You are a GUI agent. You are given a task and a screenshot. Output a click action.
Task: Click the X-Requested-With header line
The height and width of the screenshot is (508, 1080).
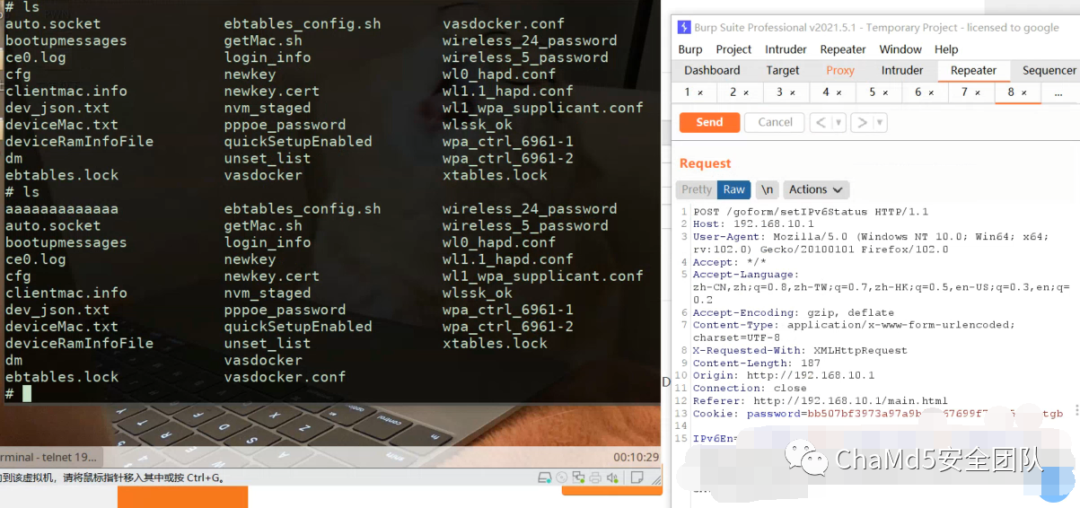pyautogui.click(x=800, y=350)
